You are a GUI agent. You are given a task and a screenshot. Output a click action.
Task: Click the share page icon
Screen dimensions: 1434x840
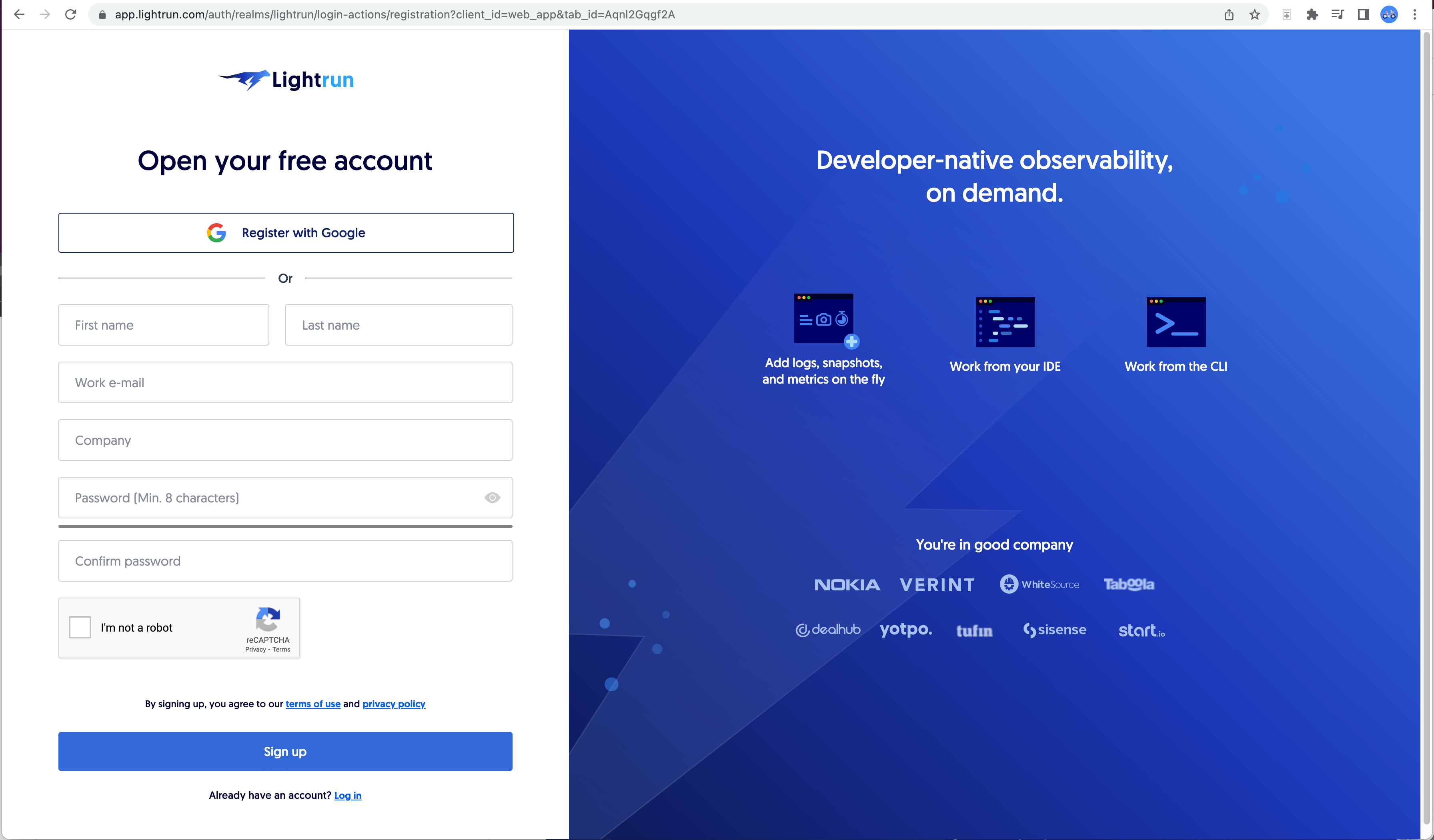click(x=1229, y=14)
